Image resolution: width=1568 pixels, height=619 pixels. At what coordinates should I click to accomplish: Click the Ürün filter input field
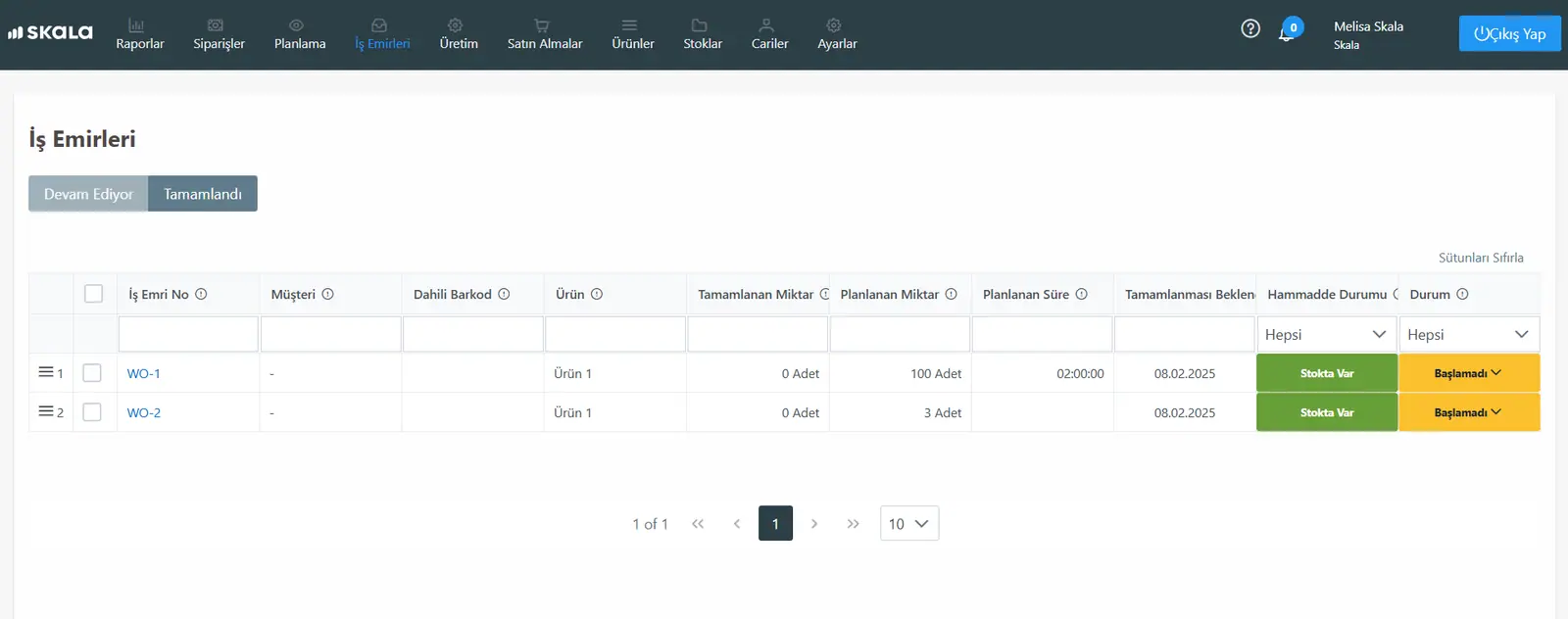coord(615,334)
